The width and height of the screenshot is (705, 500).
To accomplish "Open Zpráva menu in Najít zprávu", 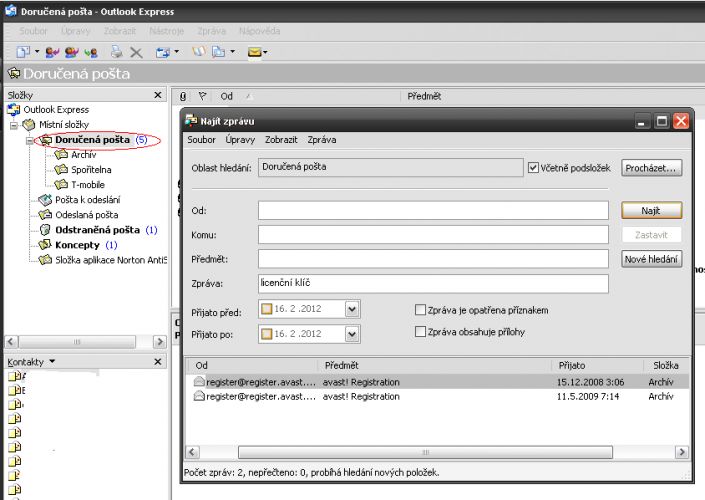I will pyautogui.click(x=322, y=140).
